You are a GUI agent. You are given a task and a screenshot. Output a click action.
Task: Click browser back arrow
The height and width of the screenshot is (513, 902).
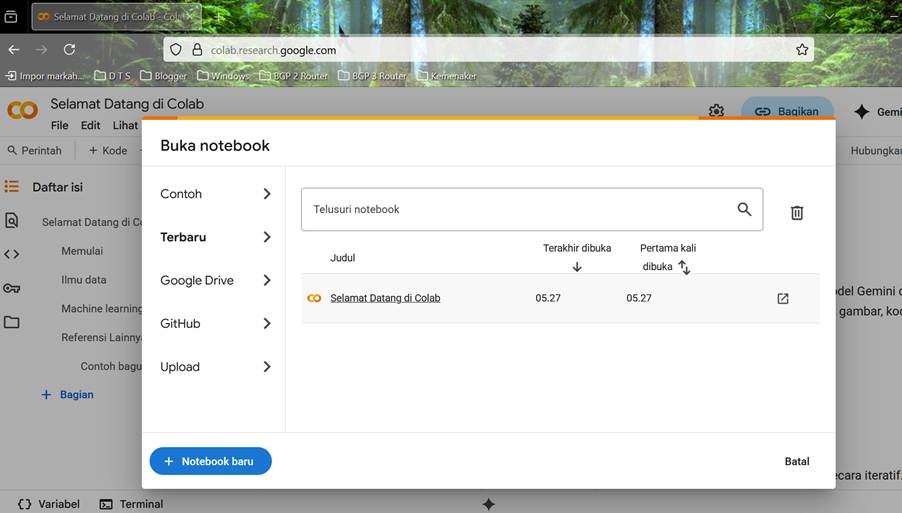point(14,49)
